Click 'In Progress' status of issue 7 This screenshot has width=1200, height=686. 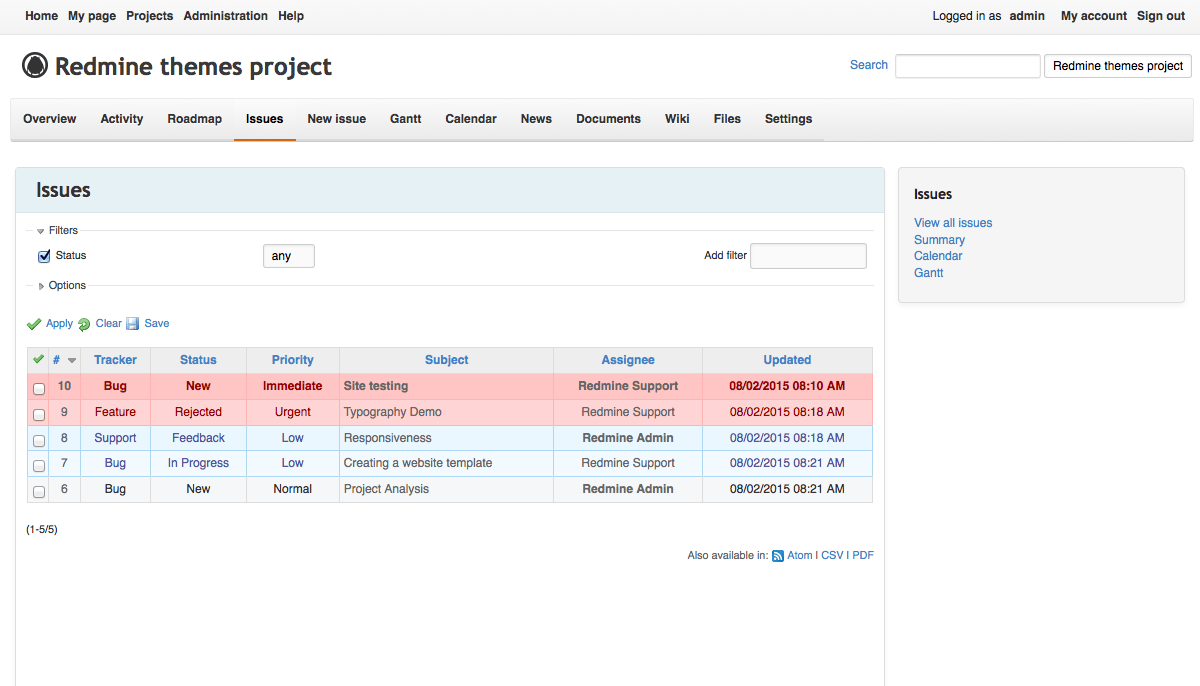coord(198,463)
